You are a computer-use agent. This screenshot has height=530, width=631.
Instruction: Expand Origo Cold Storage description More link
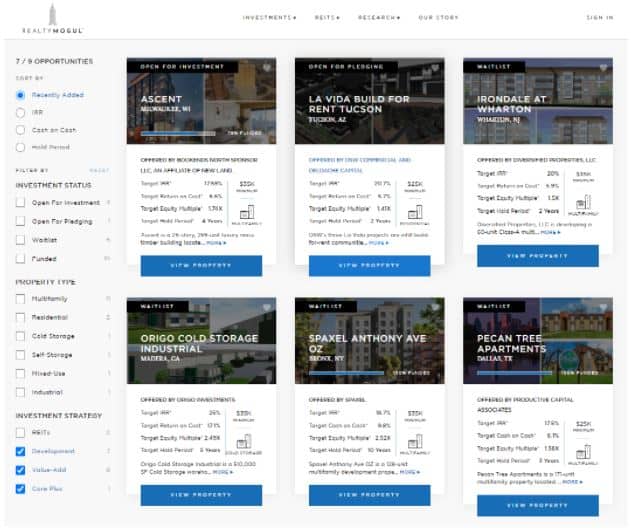tap(223, 472)
